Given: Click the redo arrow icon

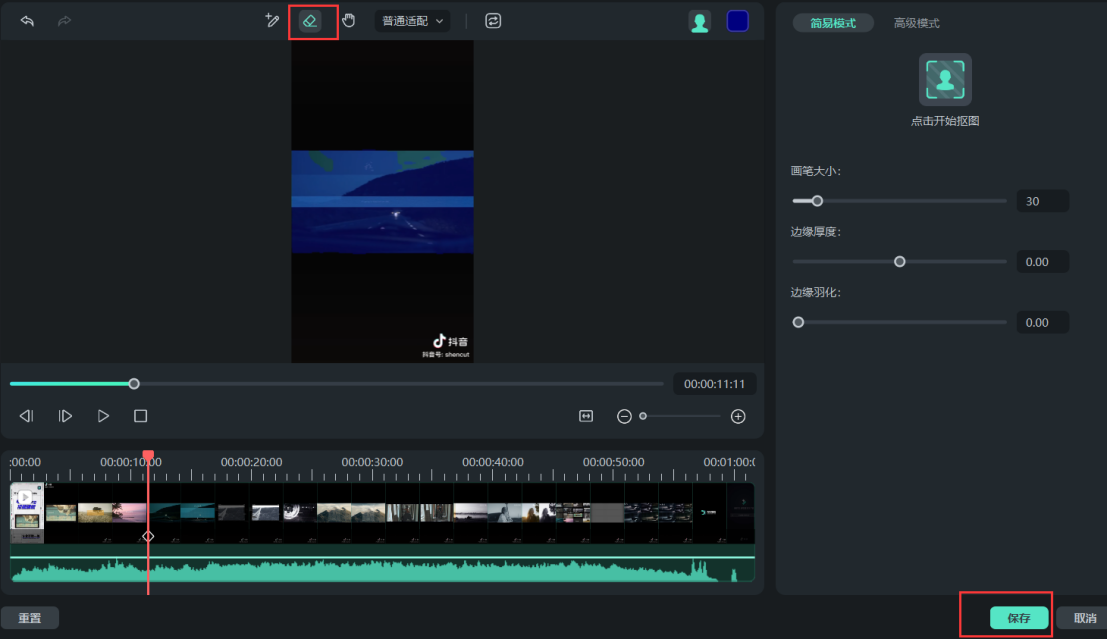Looking at the screenshot, I should [64, 21].
